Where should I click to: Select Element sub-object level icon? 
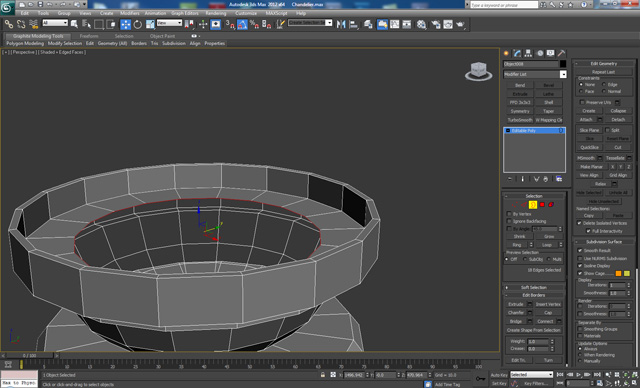click(551, 204)
